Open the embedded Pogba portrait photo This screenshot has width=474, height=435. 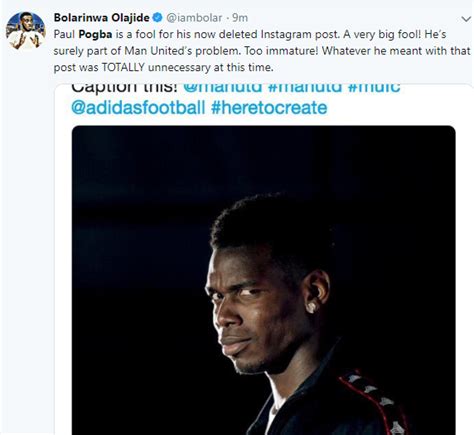[x=264, y=280]
